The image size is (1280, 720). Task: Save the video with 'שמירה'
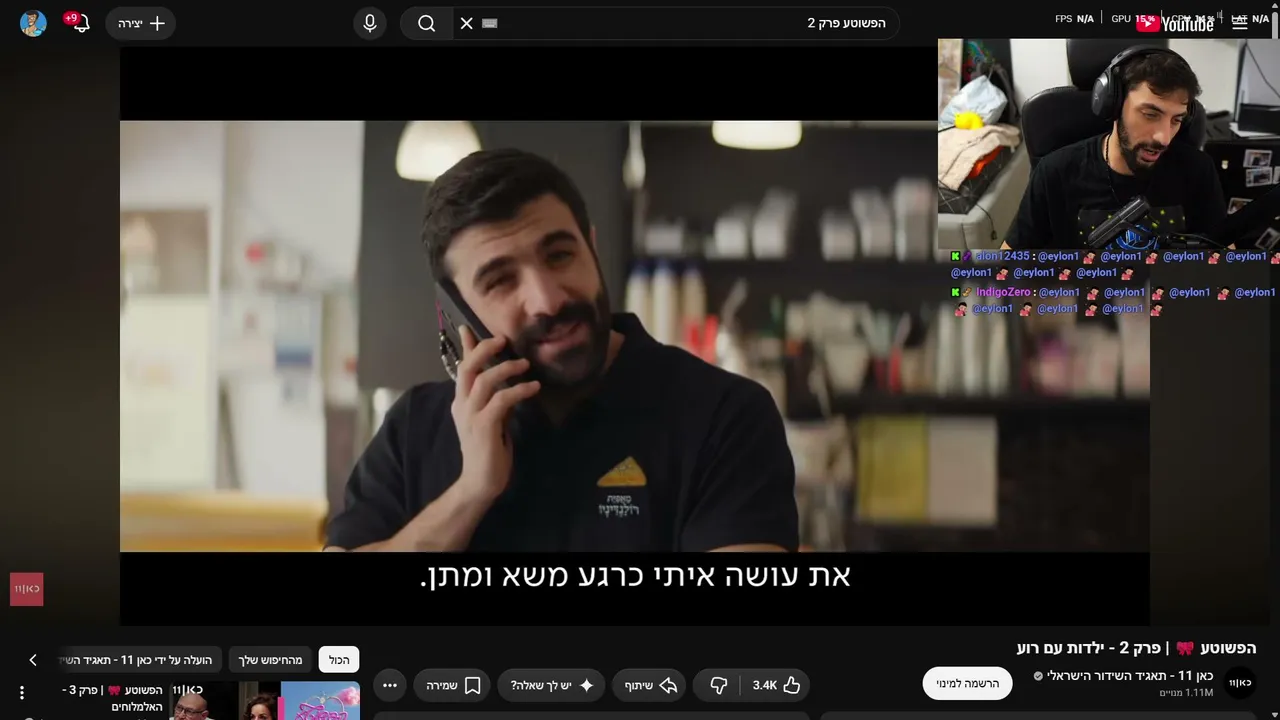click(x=453, y=685)
